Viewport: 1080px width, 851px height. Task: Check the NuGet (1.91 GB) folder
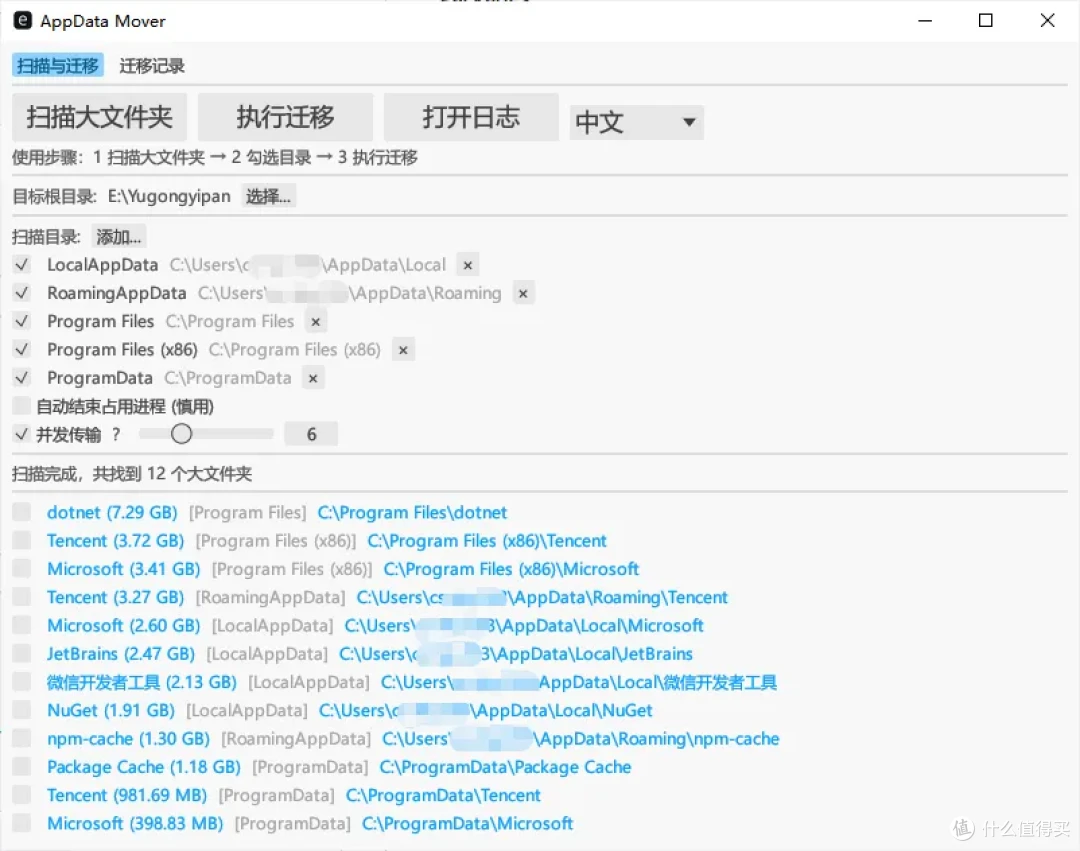coord(22,709)
